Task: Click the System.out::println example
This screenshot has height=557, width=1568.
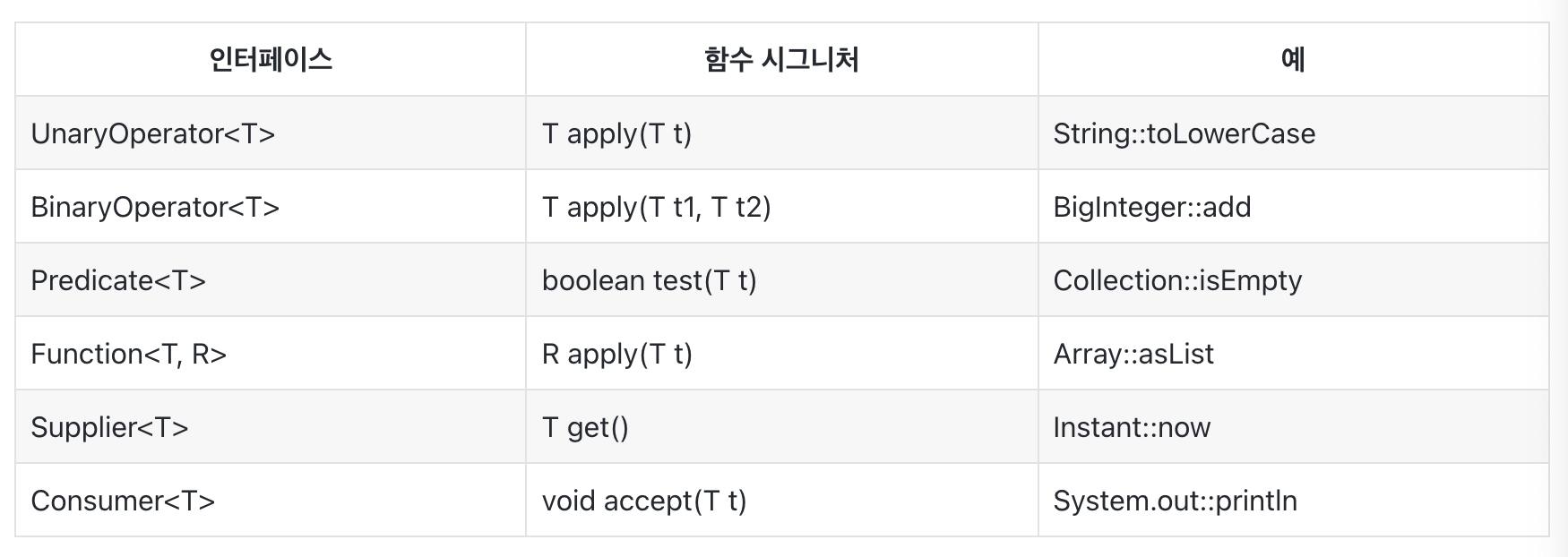Action: click(1175, 501)
